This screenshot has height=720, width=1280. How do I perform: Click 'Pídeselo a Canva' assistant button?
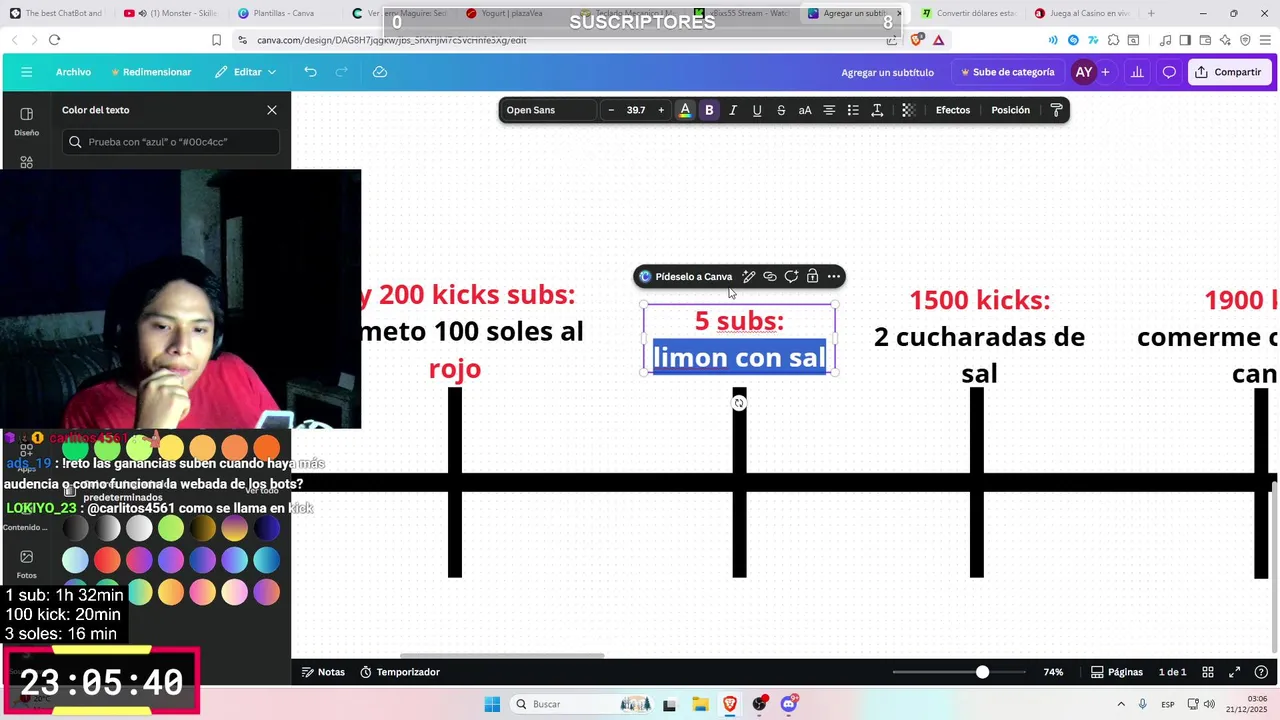pyautogui.click(x=686, y=277)
